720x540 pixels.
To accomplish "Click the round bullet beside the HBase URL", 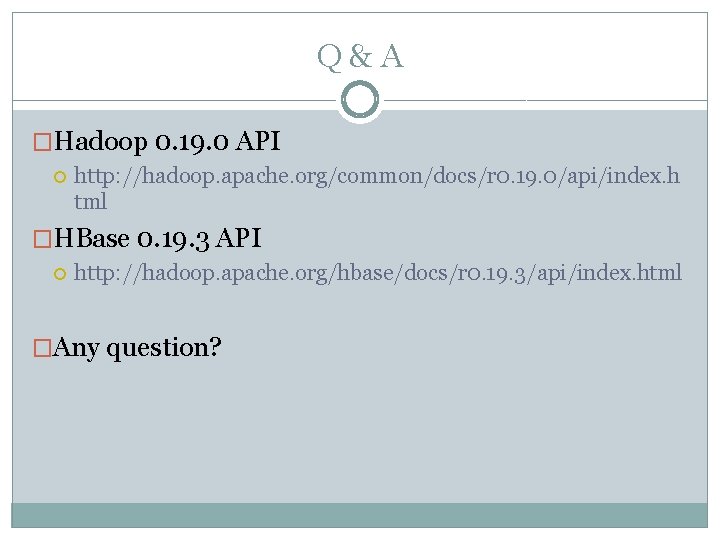I will (x=58, y=272).
